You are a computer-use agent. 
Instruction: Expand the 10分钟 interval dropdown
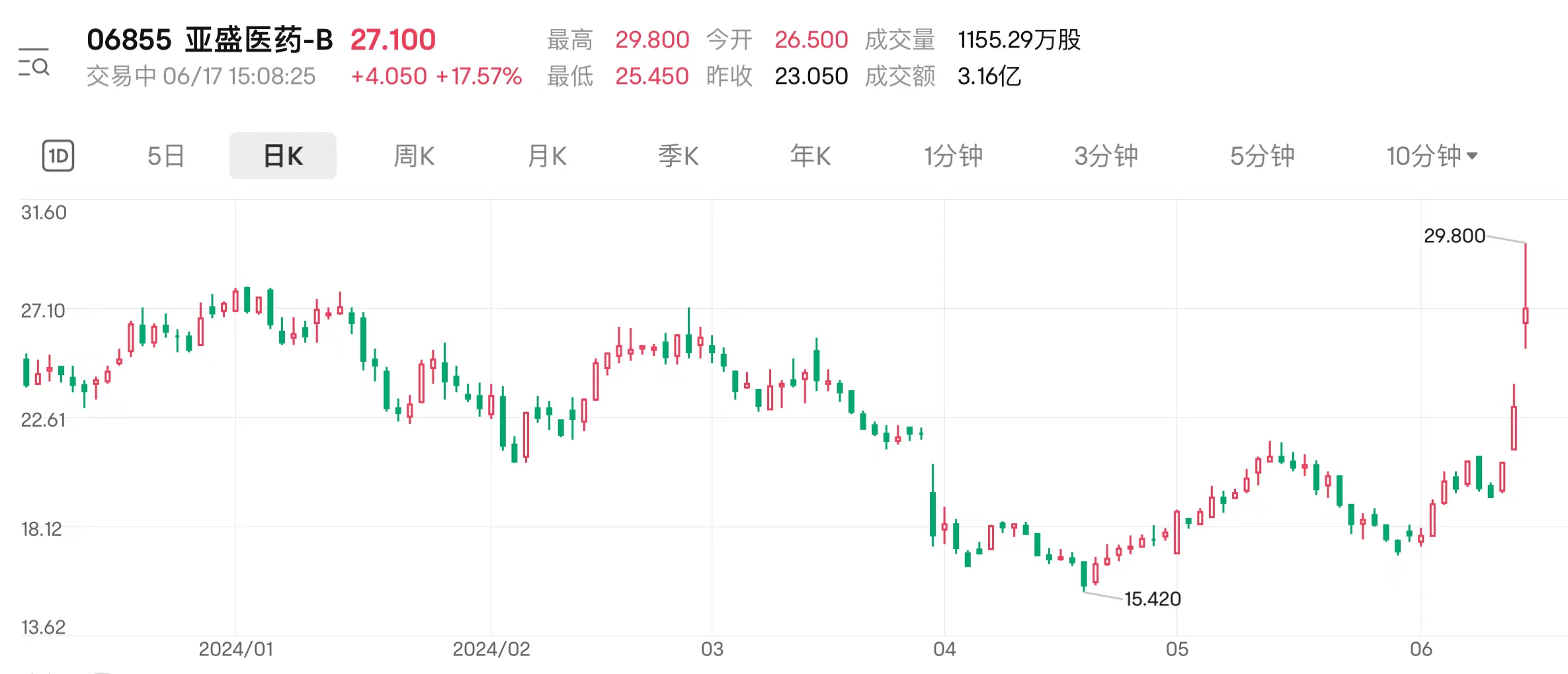1432,156
